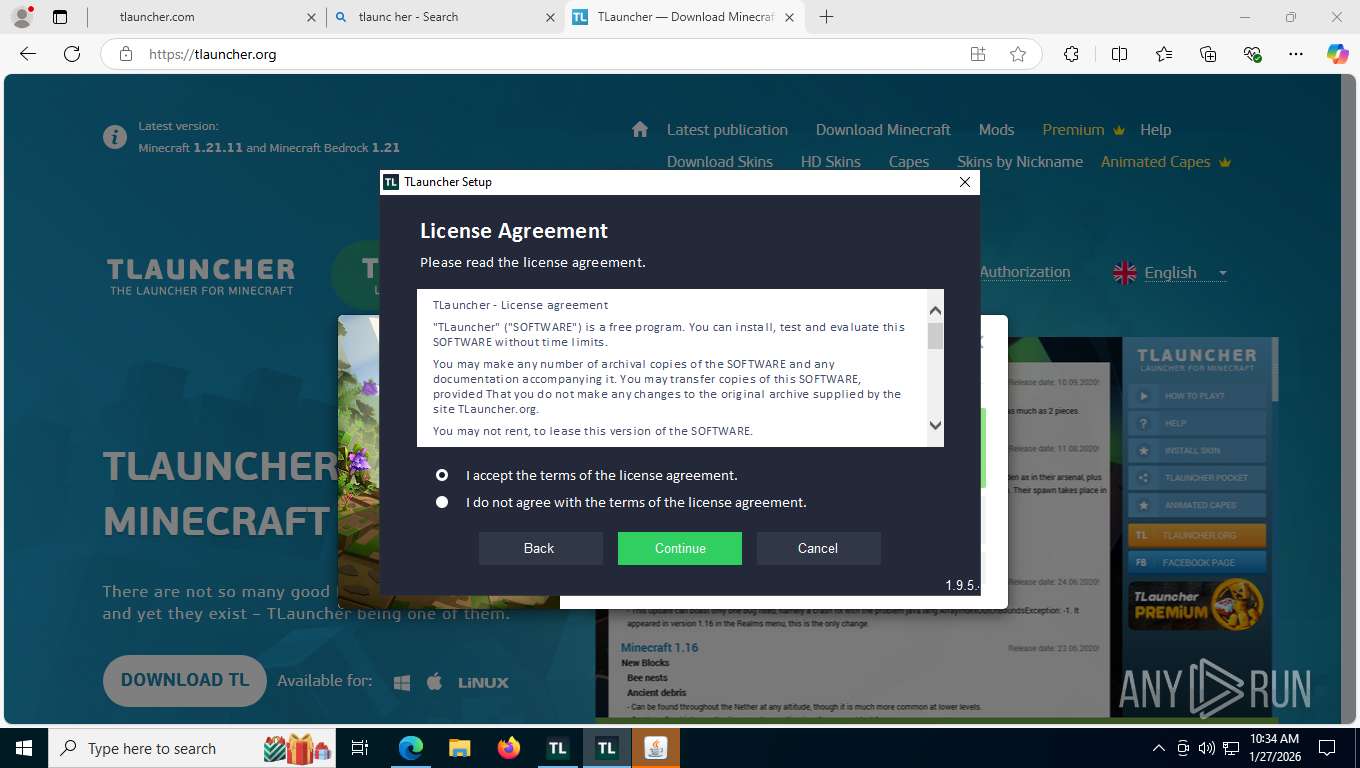Open the Copilot sidebar icon

[1338, 54]
